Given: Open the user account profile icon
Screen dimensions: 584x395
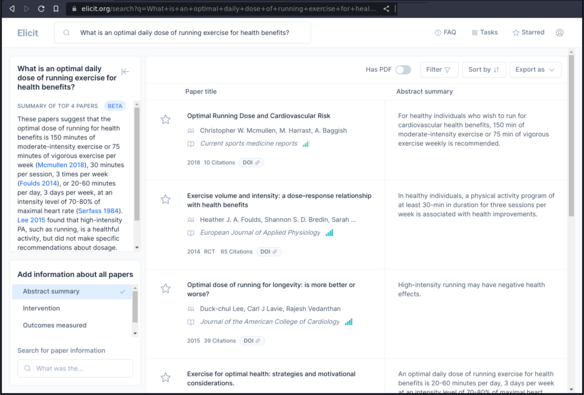Looking at the screenshot, I should click(x=559, y=33).
